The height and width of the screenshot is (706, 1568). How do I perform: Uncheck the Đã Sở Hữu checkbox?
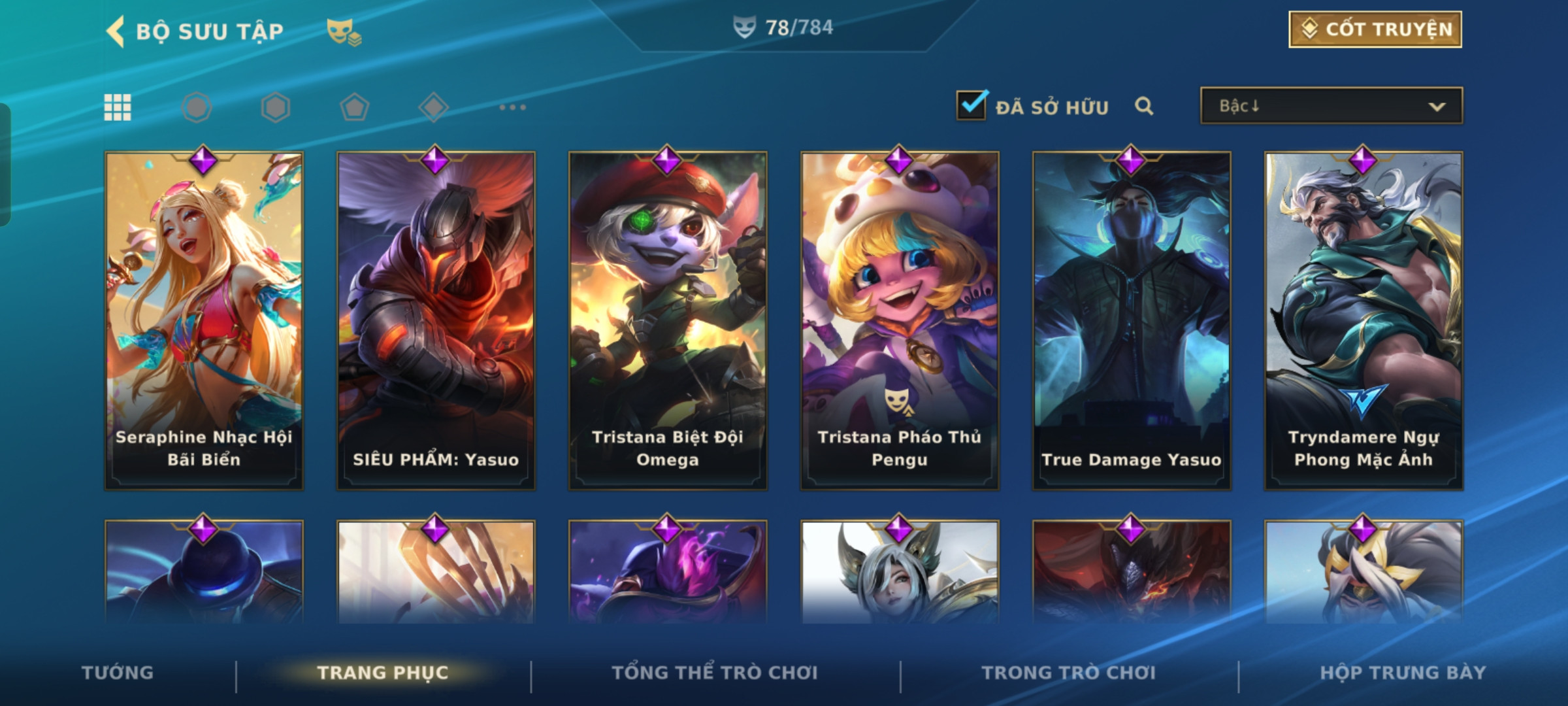click(x=972, y=105)
